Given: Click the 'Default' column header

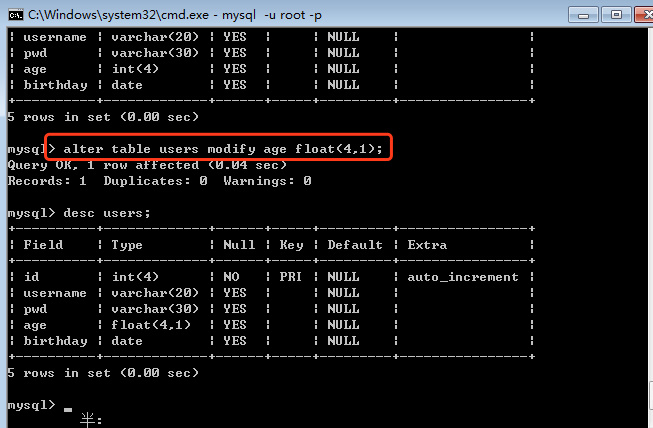Looking at the screenshot, I should click(x=355, y=245).
